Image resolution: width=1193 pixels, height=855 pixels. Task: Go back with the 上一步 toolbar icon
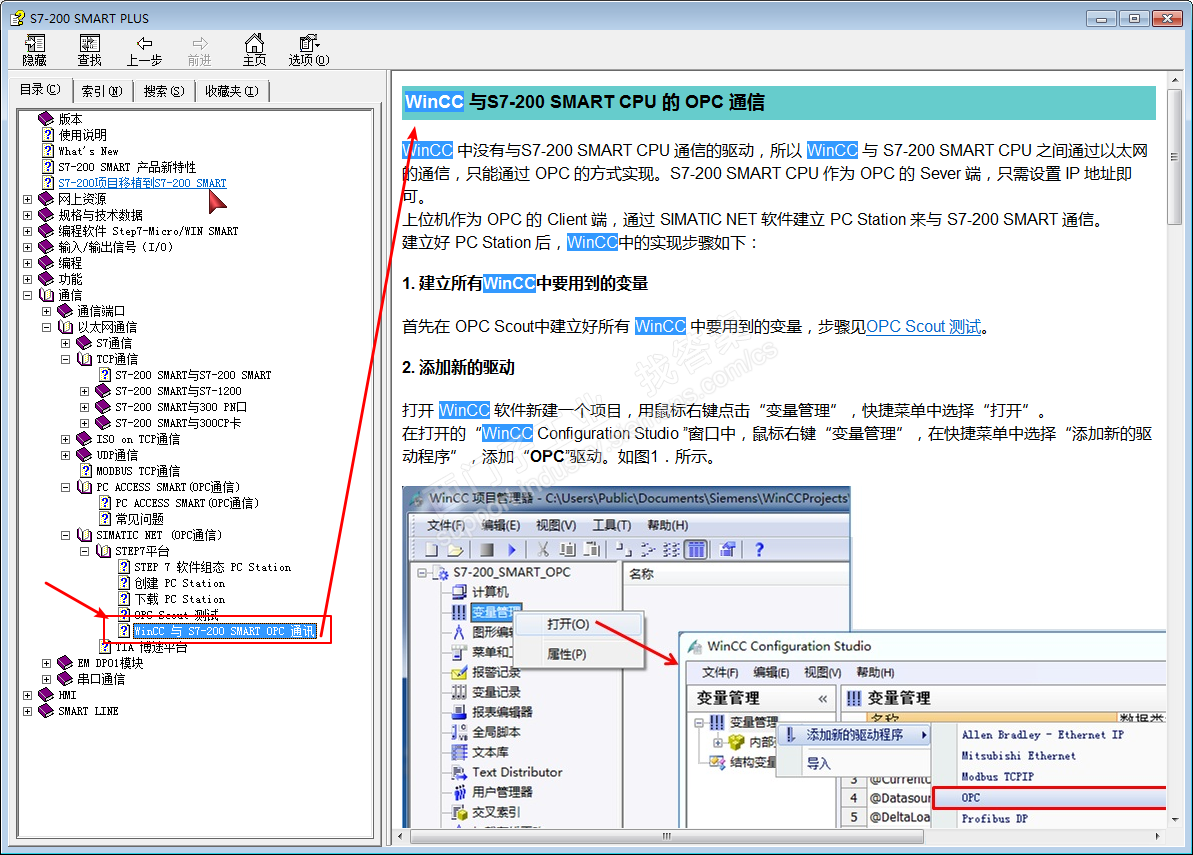(145, 43)
